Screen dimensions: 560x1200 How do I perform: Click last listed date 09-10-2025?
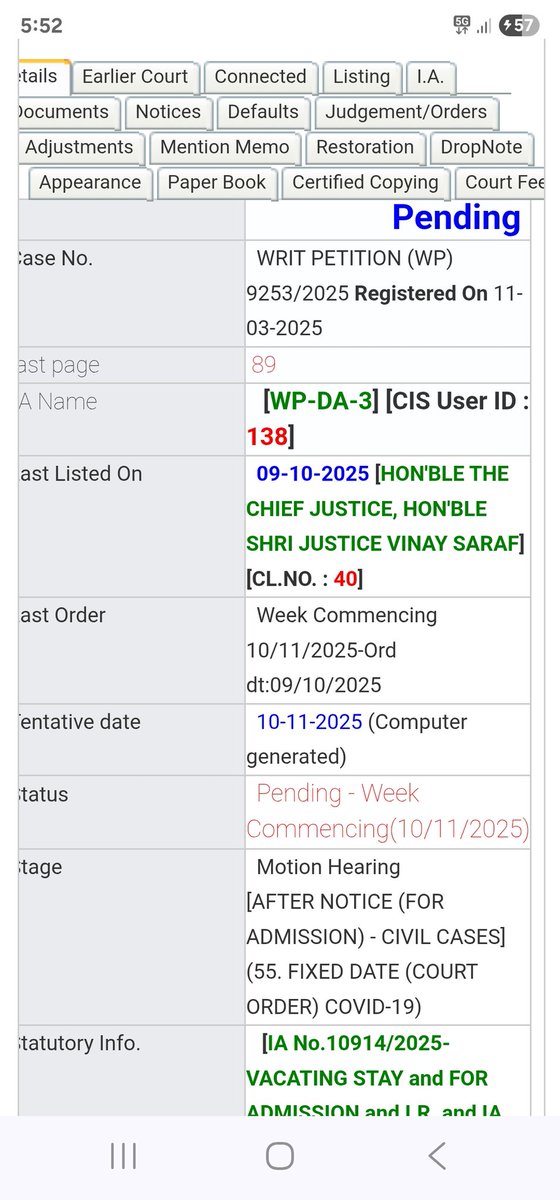click(313, 474)
